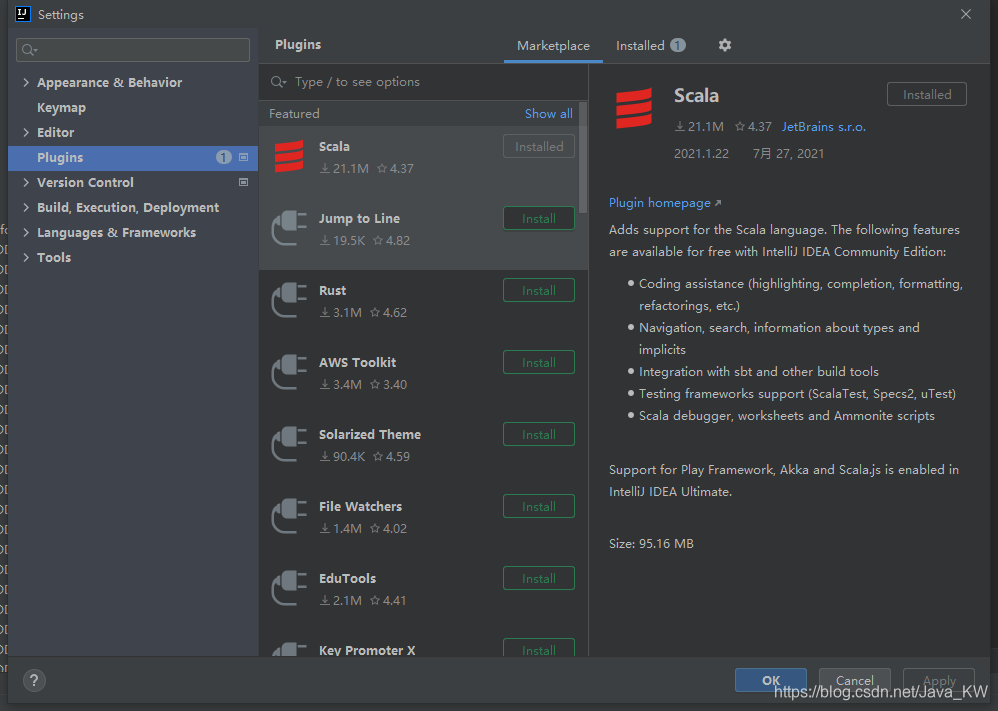Click the Rust plugin icon
998x711 pixels.
click(x=289, y=300)
